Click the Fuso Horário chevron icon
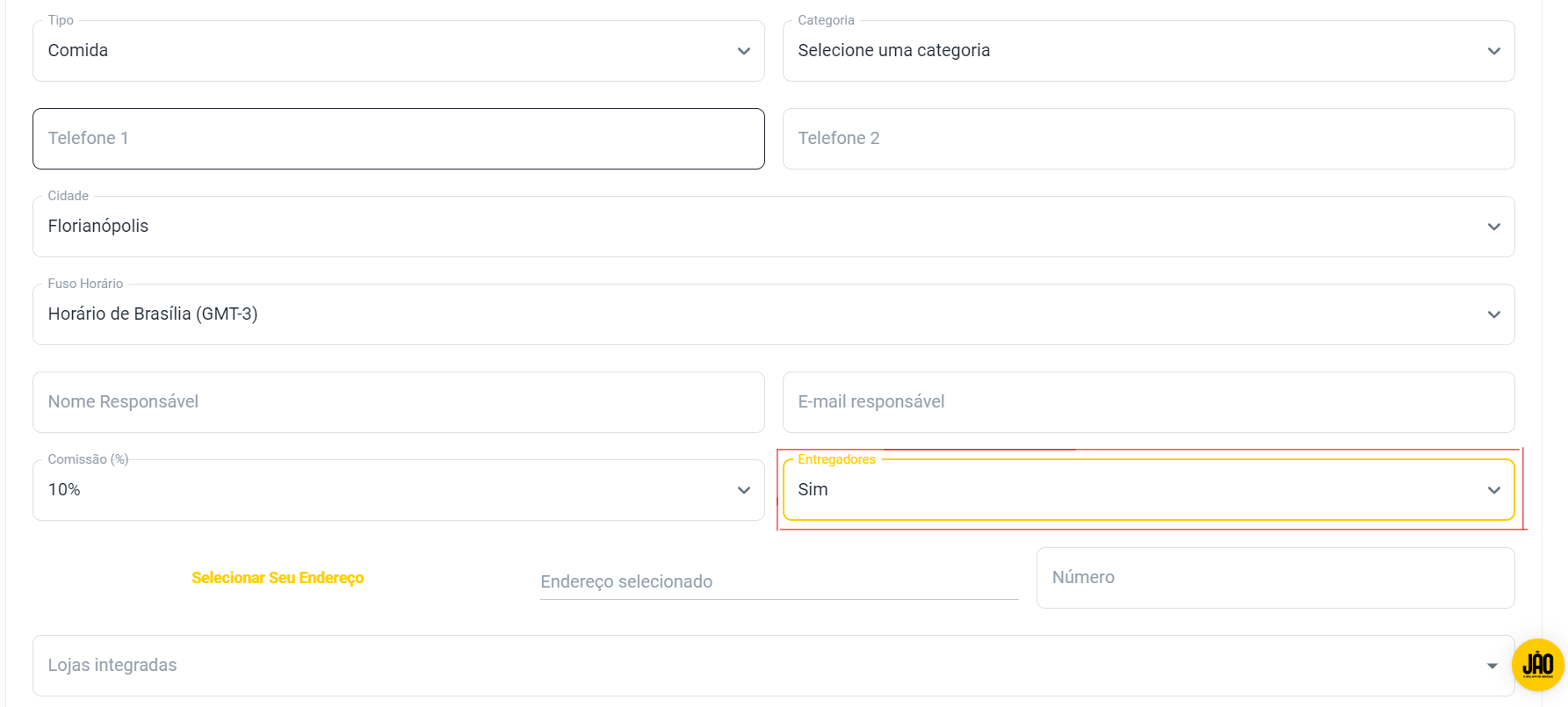Viewport: 1568px width, 707px height. (1493, 314)
